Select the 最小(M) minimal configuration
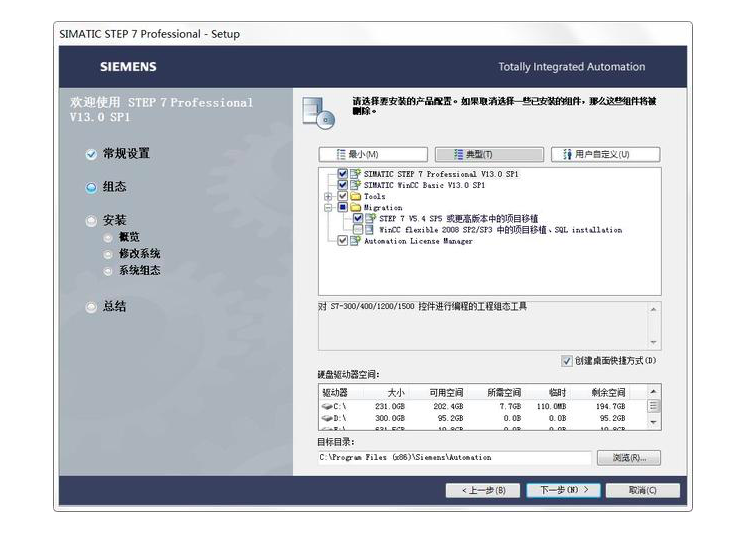 (x=373, y=154)
